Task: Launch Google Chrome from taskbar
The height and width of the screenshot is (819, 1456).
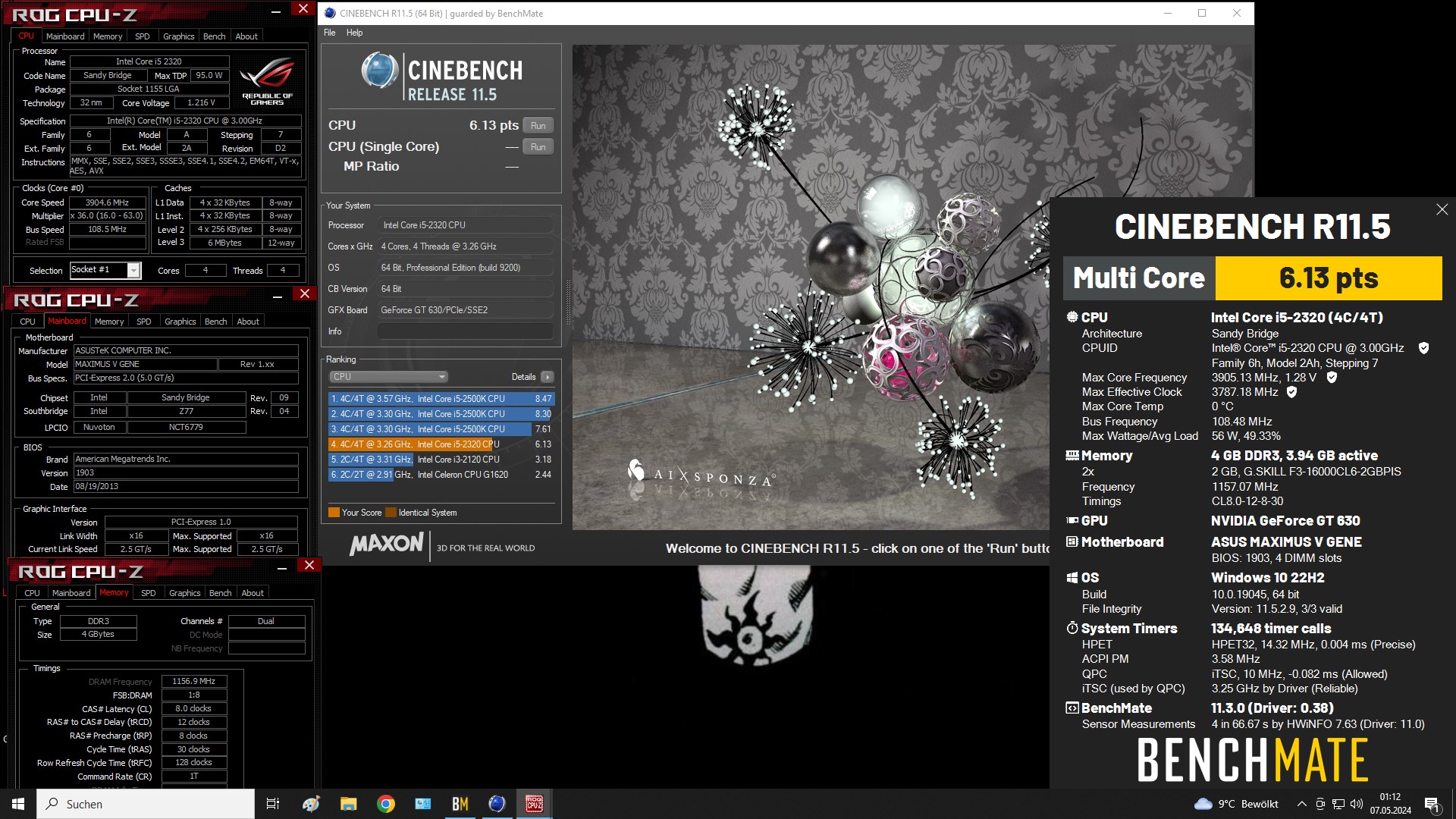Action: point(385,804)
